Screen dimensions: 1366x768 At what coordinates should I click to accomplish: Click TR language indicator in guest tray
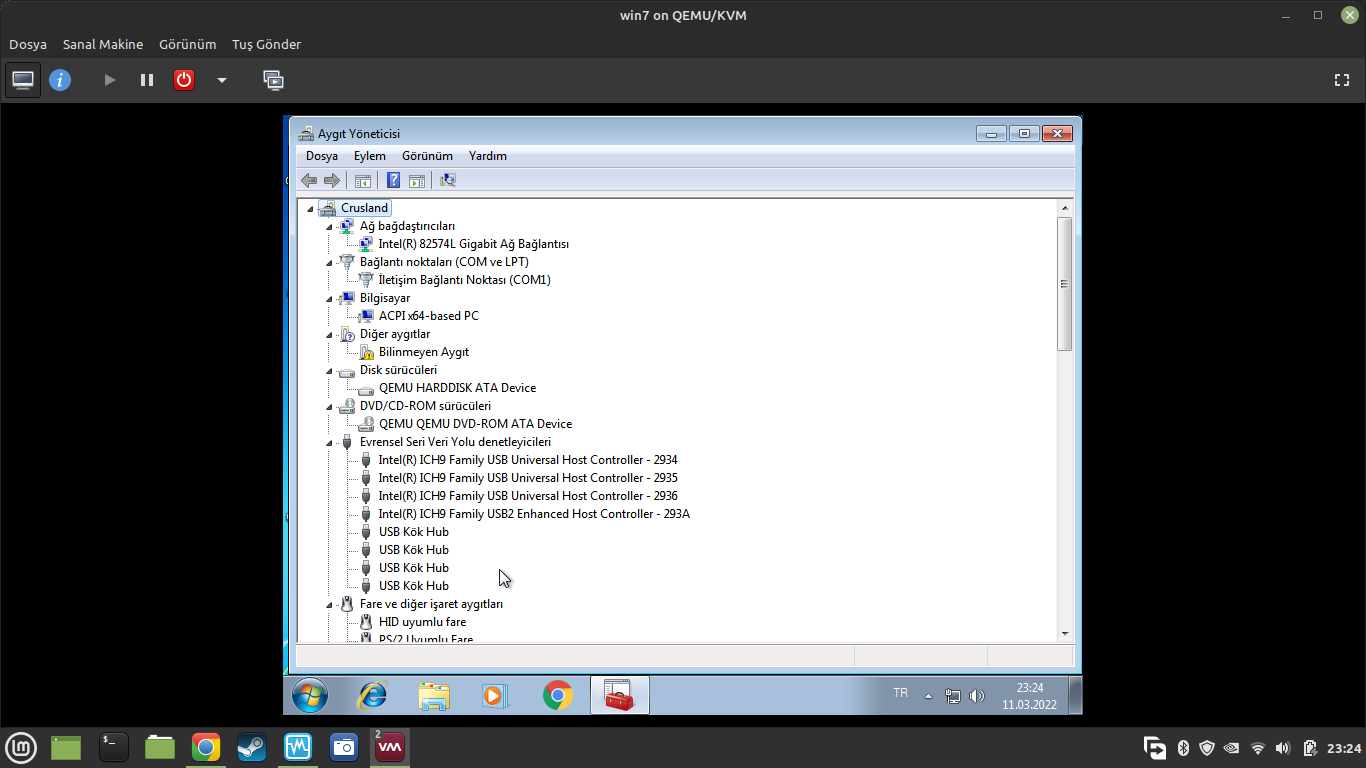[901, 693]
